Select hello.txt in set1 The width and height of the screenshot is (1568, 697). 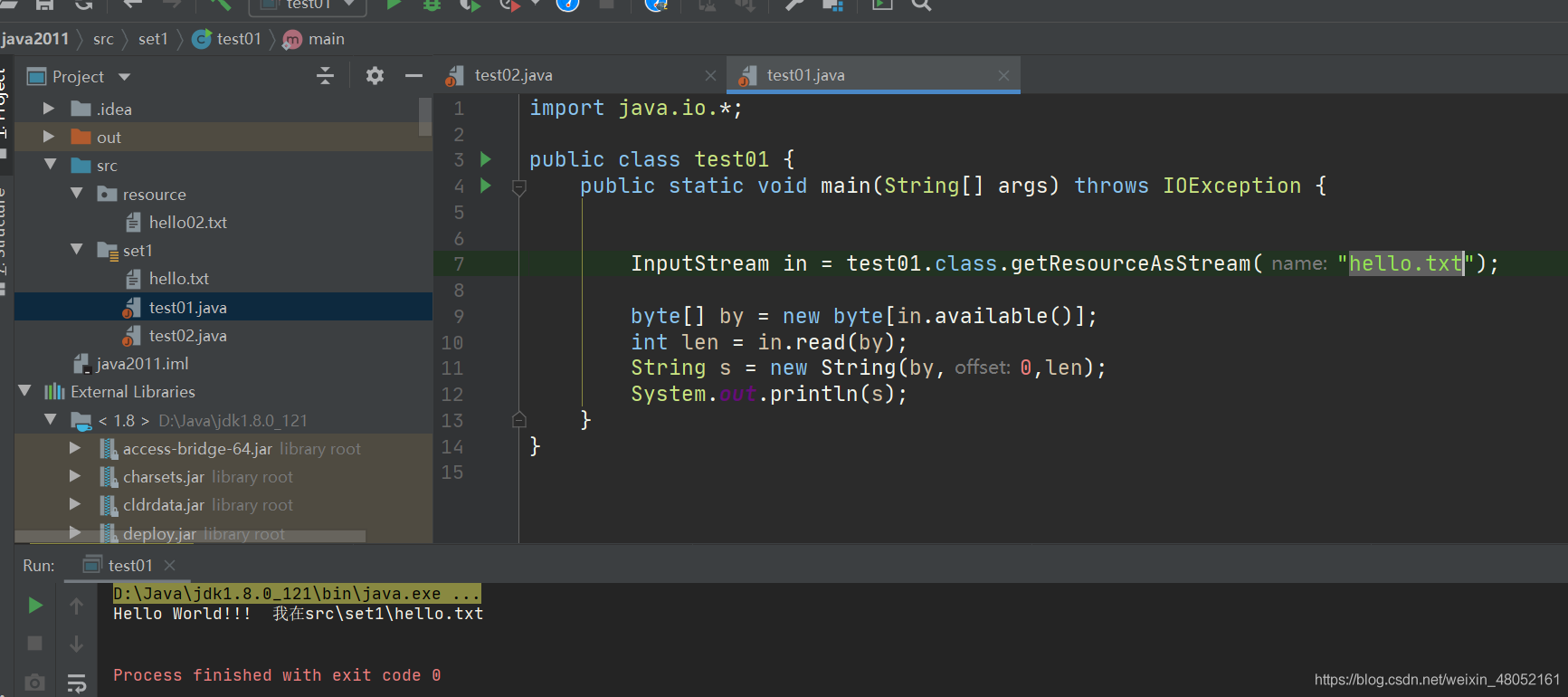178,278
